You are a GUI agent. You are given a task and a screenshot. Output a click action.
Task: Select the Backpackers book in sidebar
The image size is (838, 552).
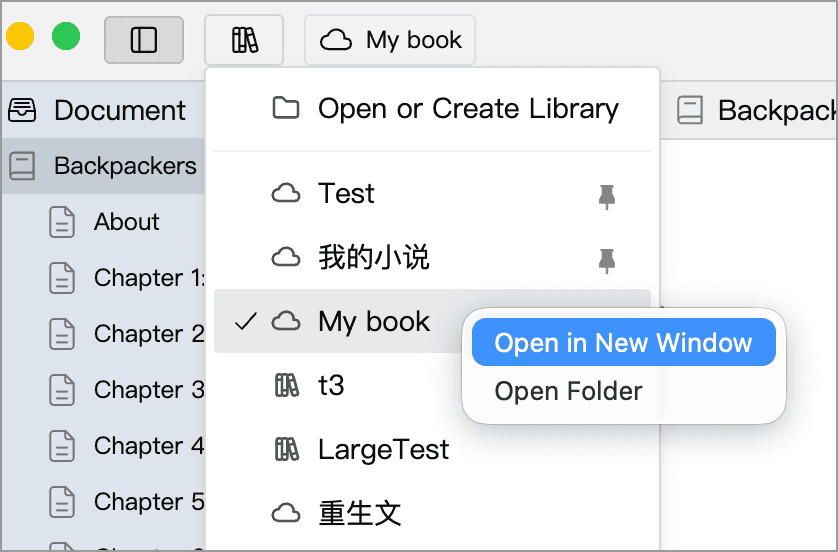pos(103,166)
